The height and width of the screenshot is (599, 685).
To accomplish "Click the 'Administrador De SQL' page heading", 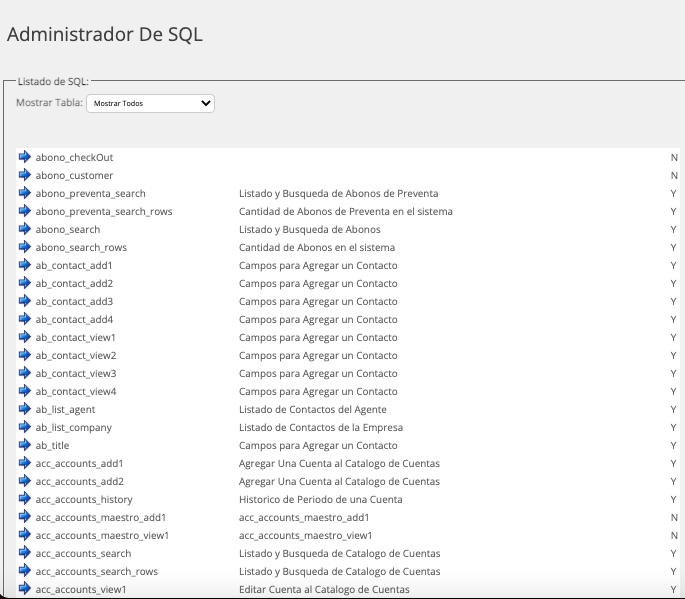I will [105, 35].
